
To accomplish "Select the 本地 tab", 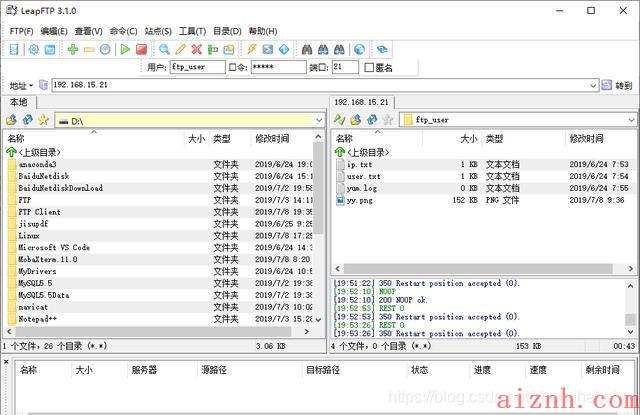I will pos(19,102).
